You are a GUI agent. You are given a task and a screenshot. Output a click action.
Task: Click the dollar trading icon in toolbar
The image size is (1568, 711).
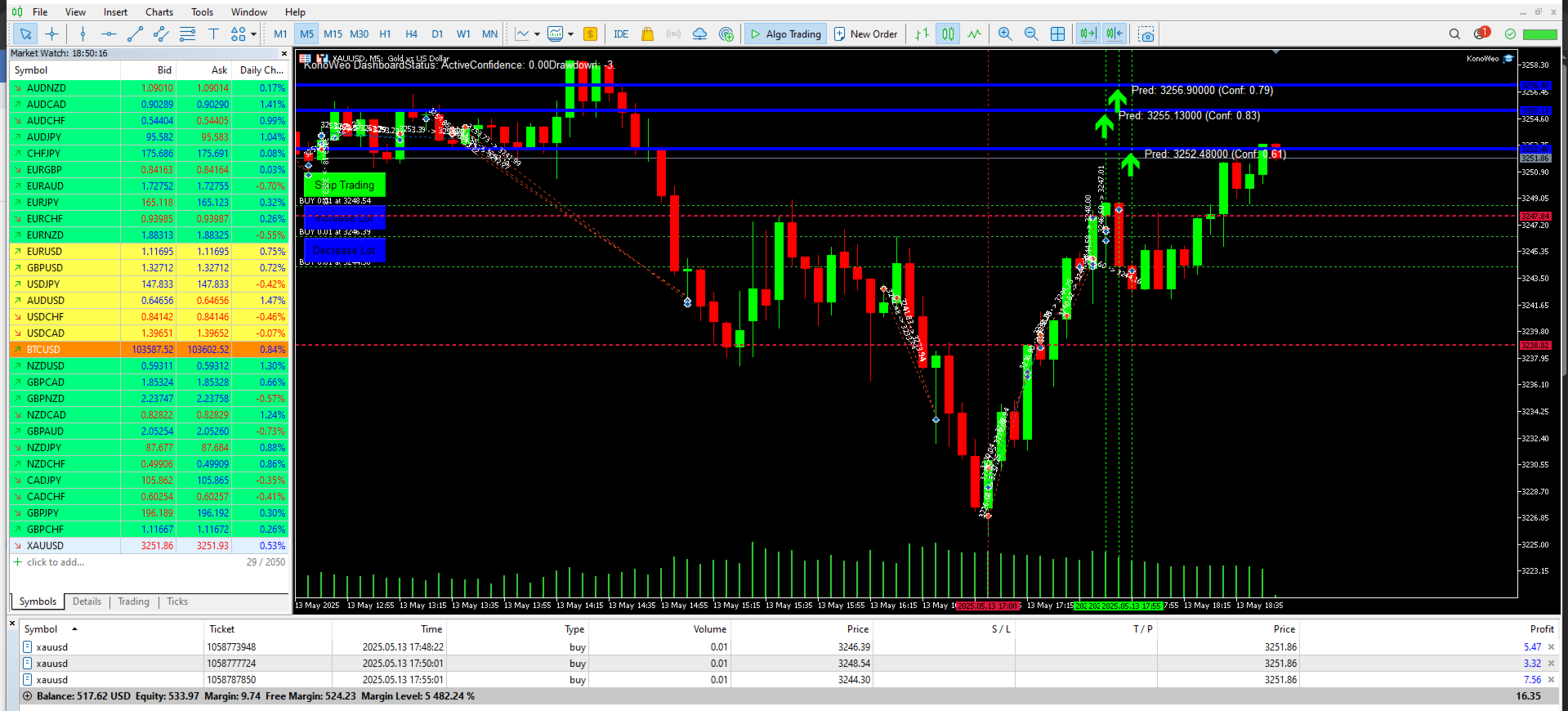pos(590,34)
